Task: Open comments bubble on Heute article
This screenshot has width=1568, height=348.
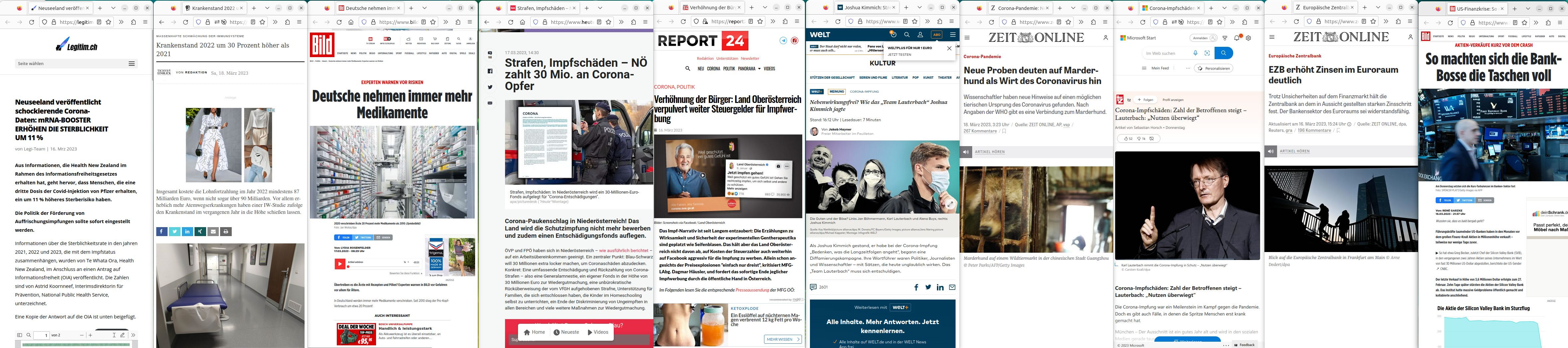Action: point(490,54)
